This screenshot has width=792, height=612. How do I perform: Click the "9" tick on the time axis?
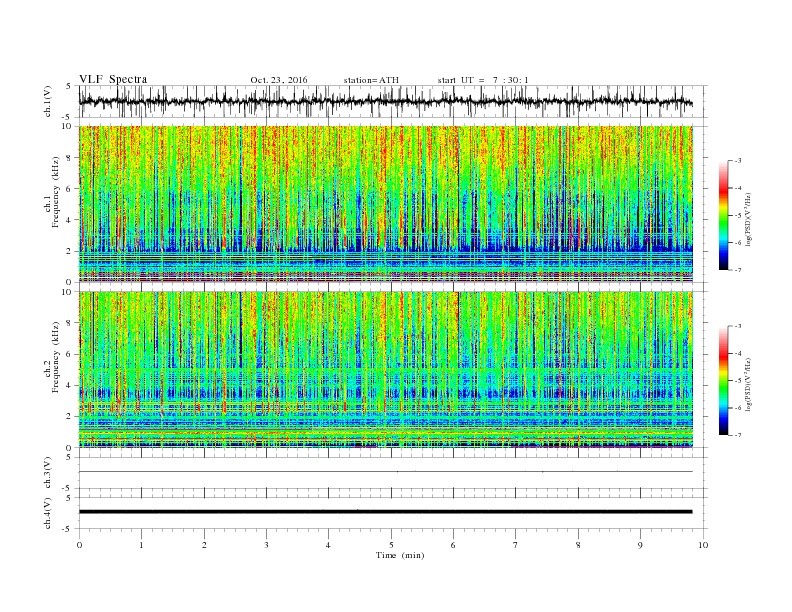(x=640, y=545)
